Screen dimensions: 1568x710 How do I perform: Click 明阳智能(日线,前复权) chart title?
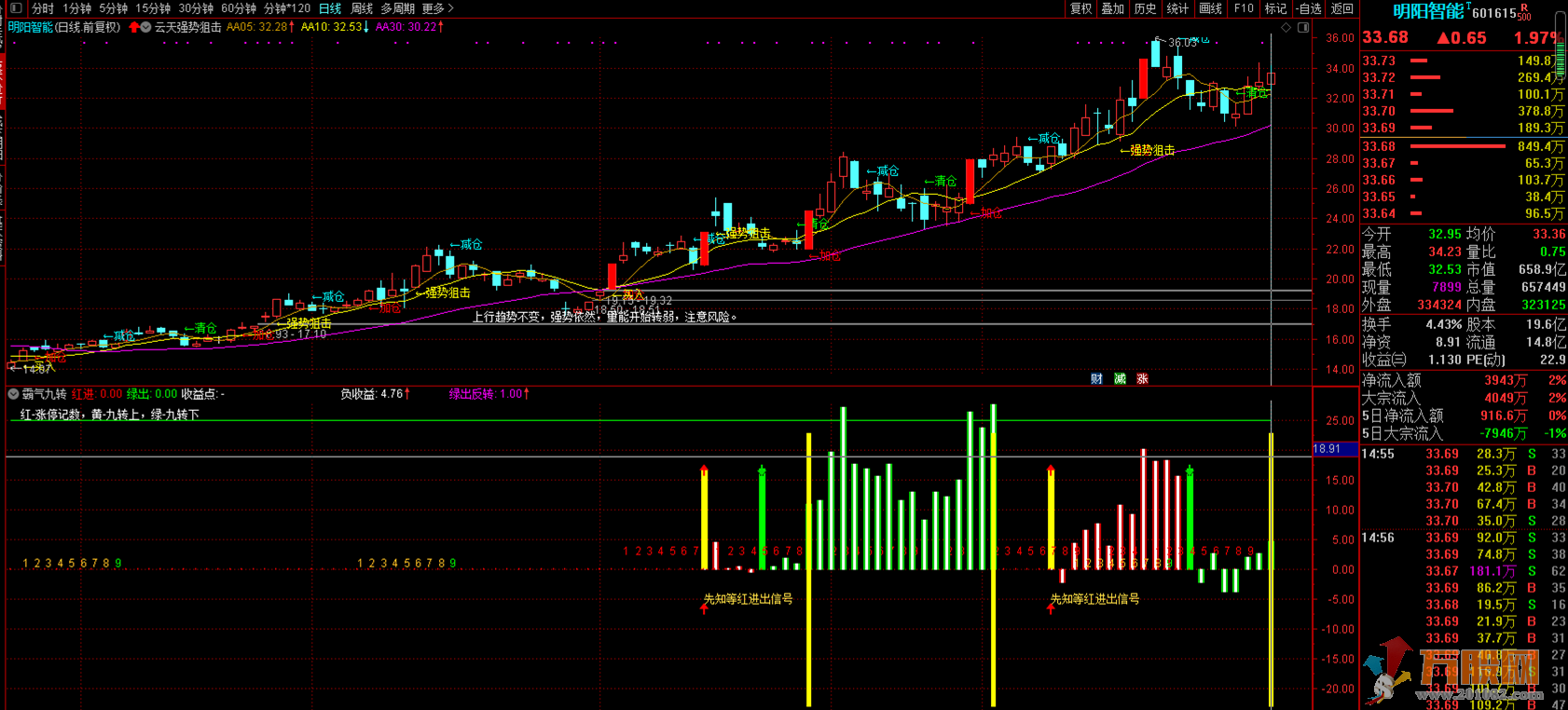pos(64,27)
